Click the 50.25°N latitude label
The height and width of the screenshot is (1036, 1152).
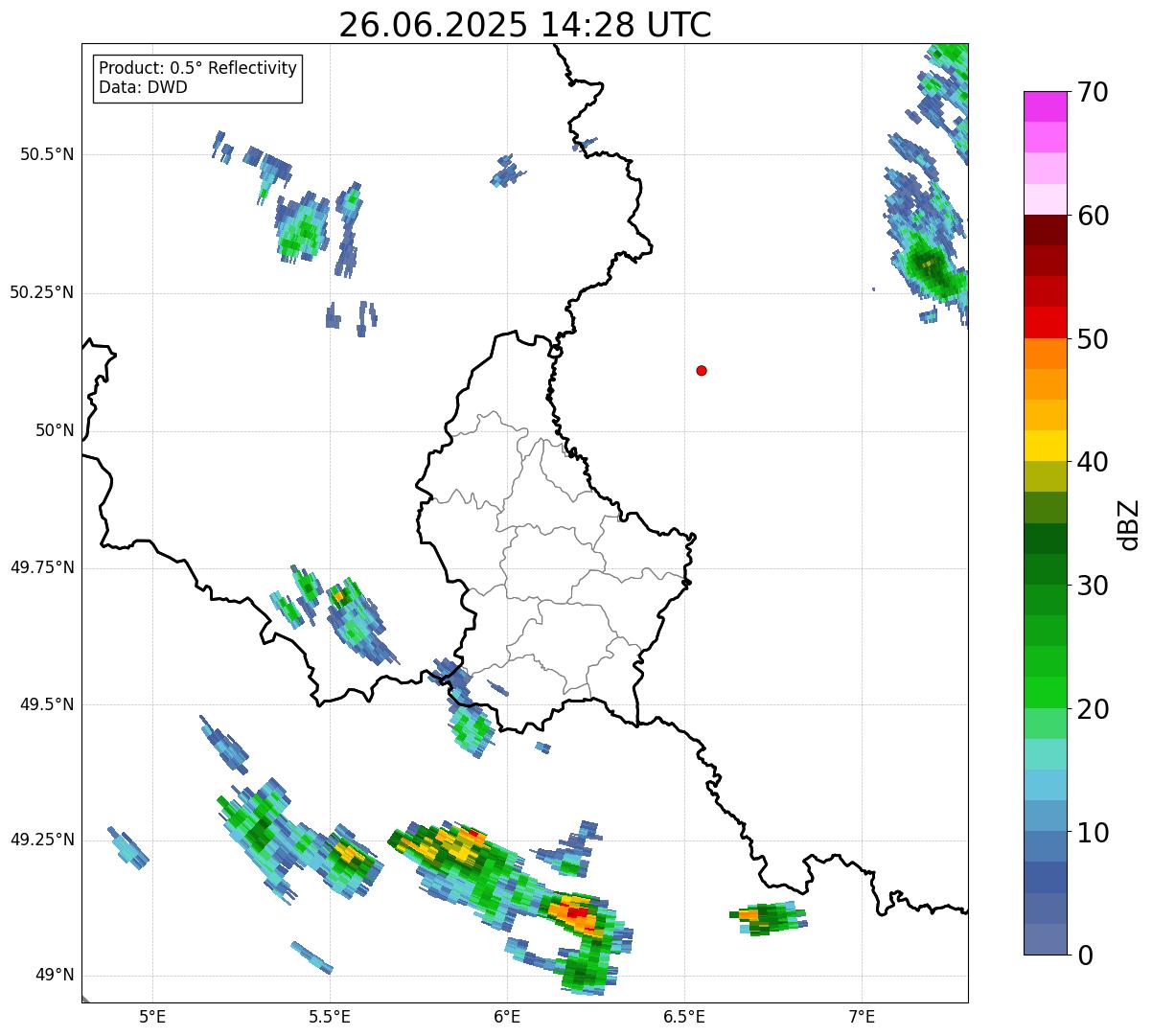[x=42, y=292]
